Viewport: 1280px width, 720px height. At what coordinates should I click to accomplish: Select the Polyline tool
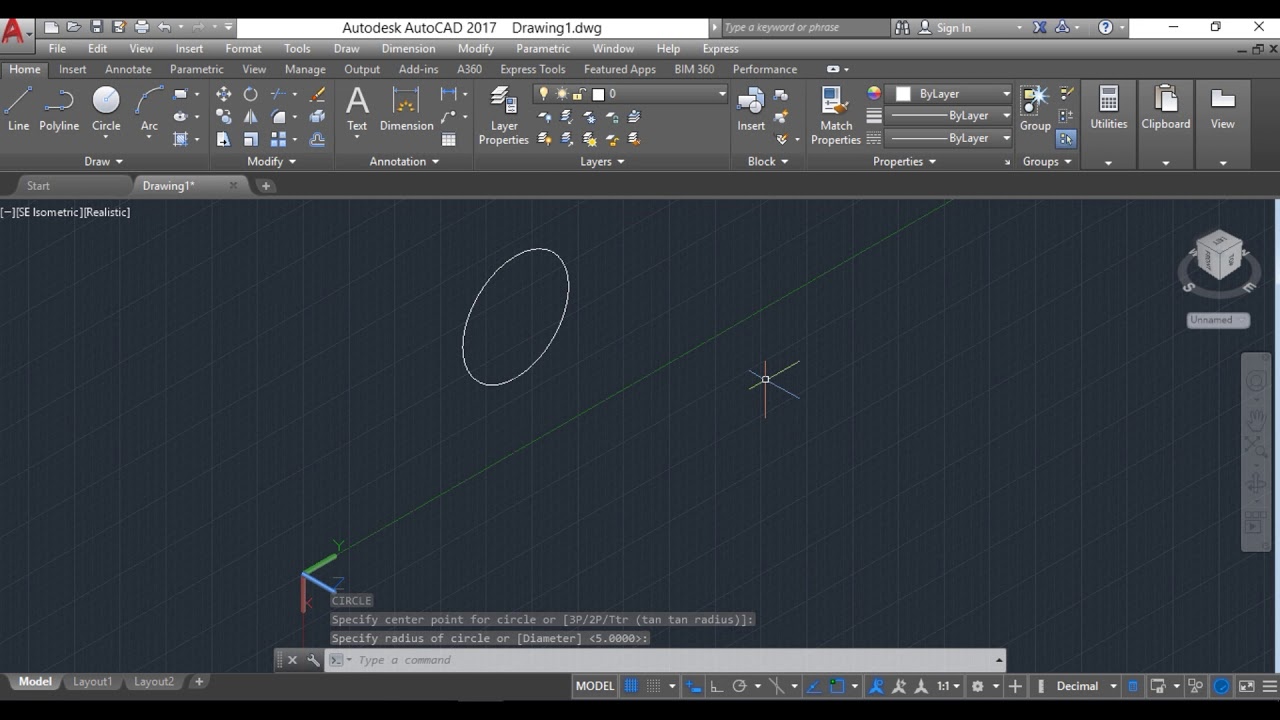coord(59,108)
